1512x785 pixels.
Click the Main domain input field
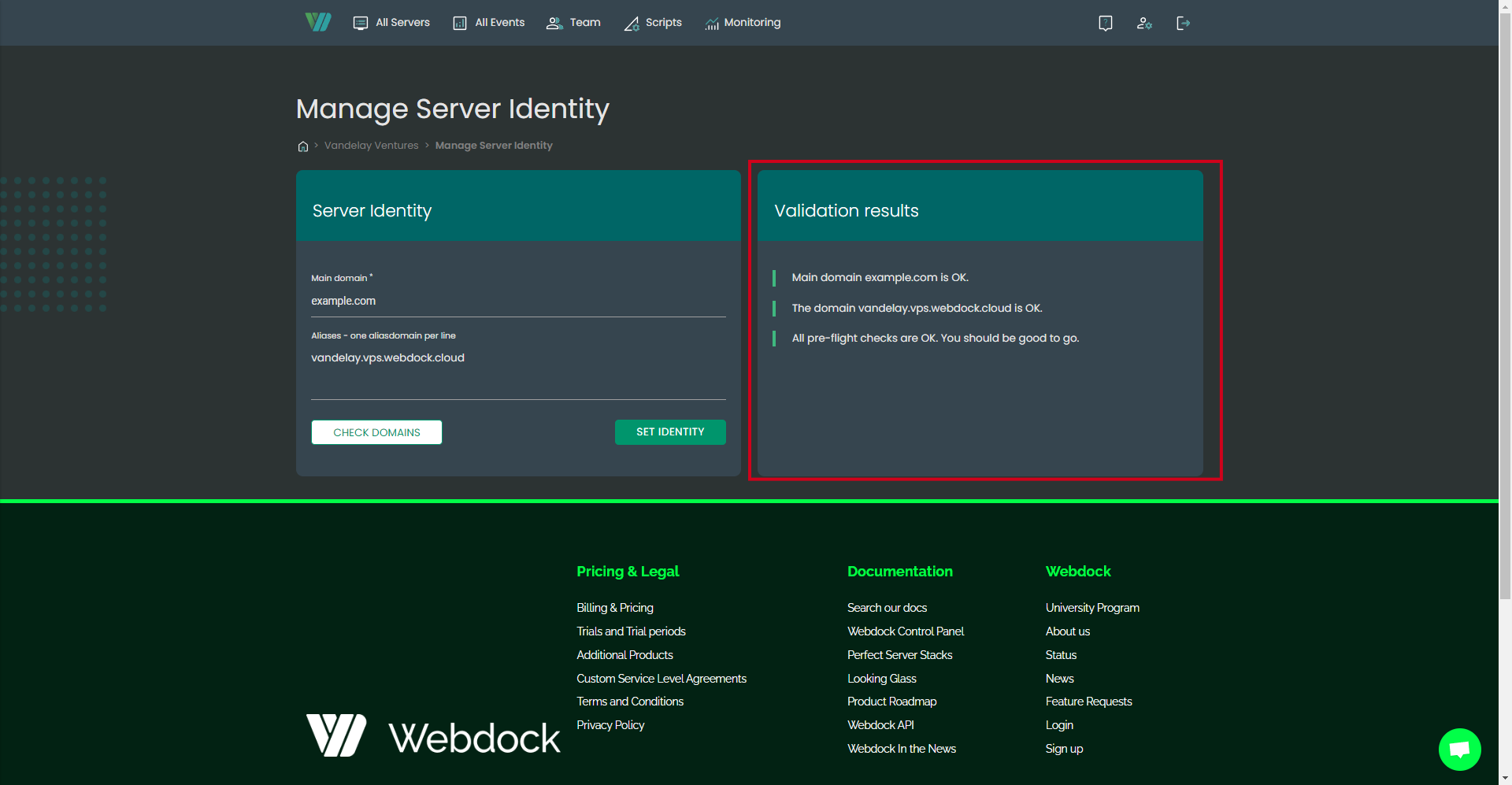pos(518,302)
